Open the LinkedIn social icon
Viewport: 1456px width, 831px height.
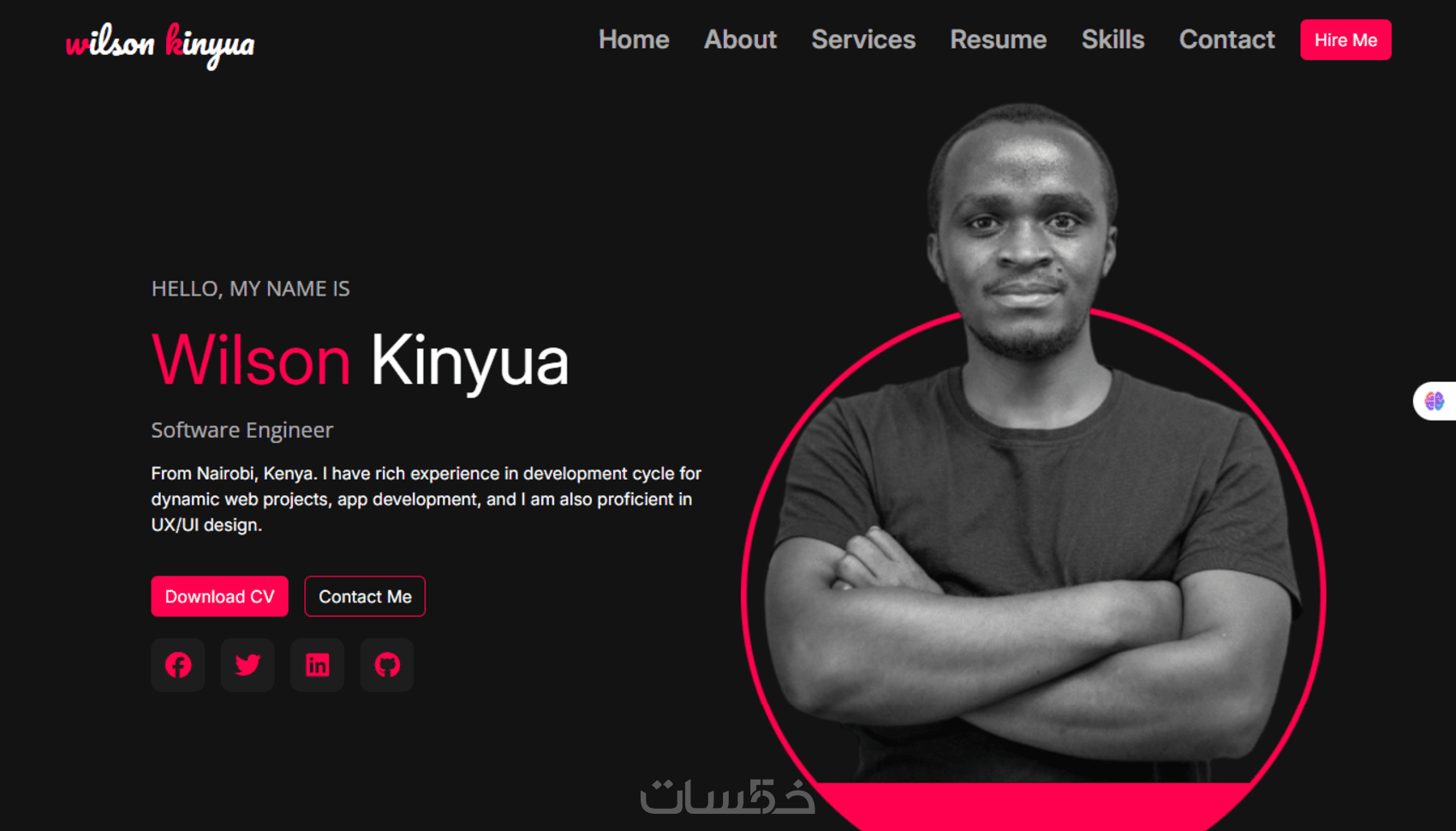[x=317, y=665]
